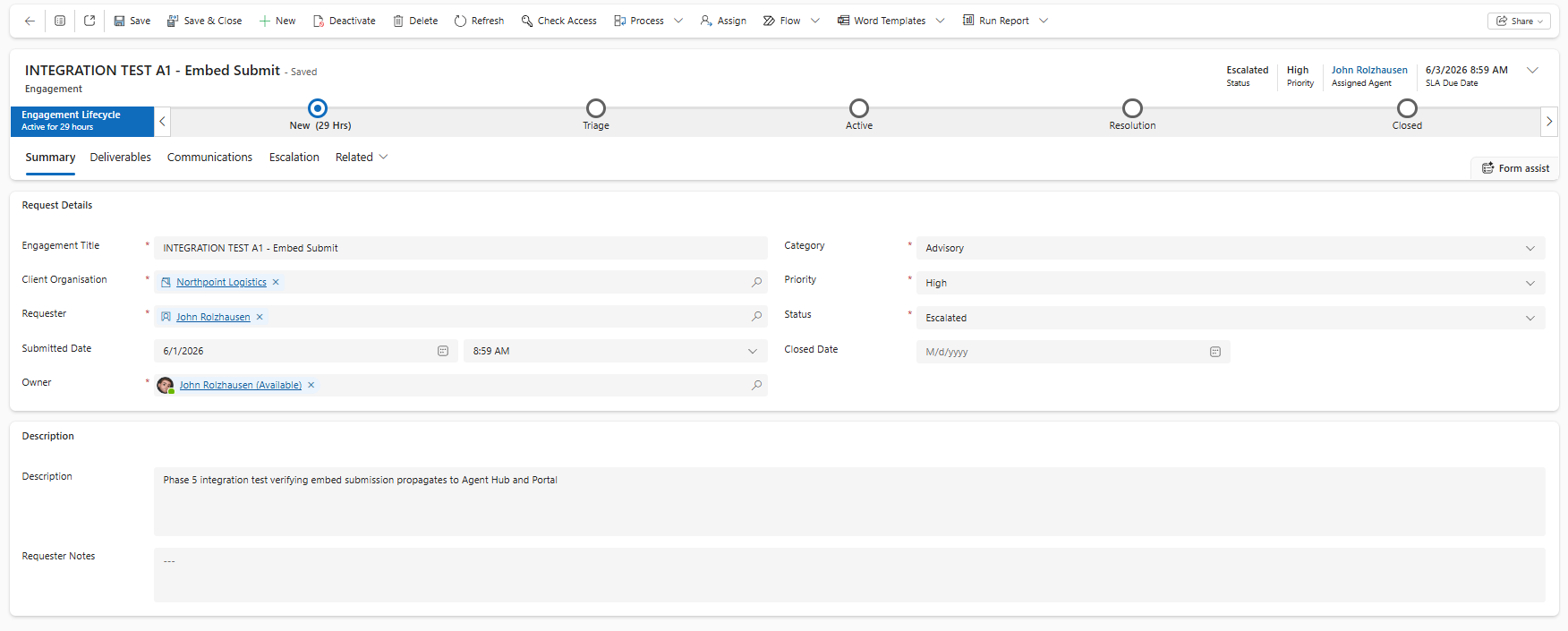The image size is (1568, 631).
Task: Switch to the Deliverables tab
Action: pos(121,158)
